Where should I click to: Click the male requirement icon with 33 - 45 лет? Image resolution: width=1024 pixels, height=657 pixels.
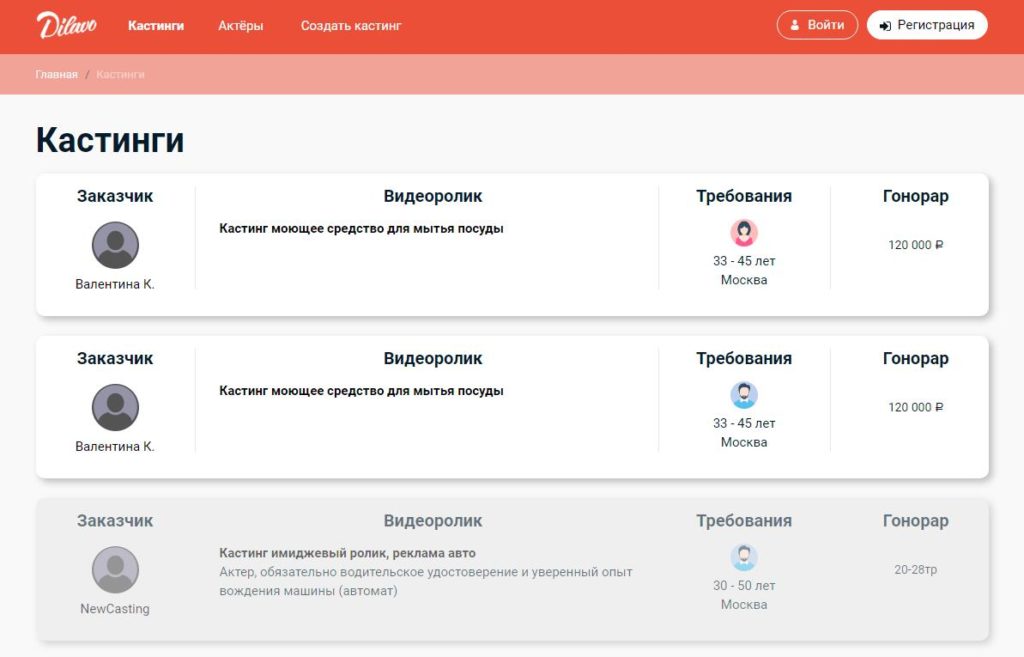click(x=744, y=395)
